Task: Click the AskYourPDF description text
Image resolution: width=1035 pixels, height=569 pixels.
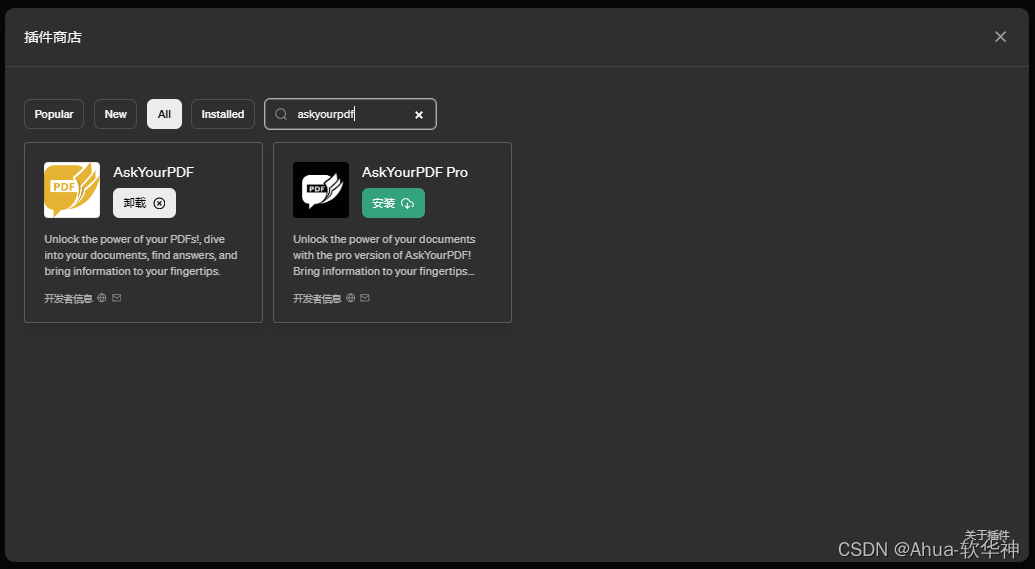Action: pos(141,255)
